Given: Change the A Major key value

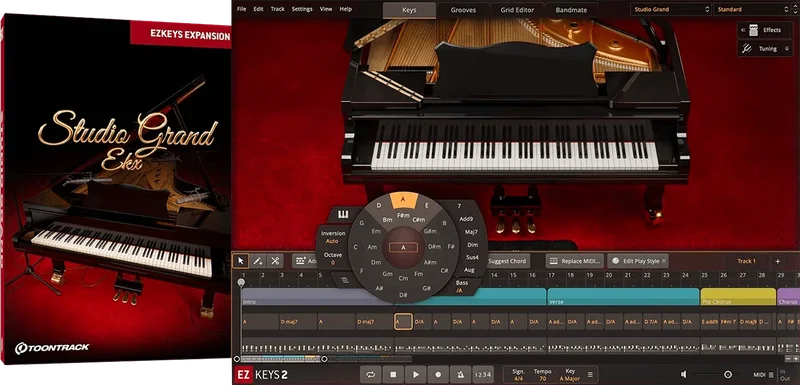Looking at the screenshot, I should pos(570,378).
